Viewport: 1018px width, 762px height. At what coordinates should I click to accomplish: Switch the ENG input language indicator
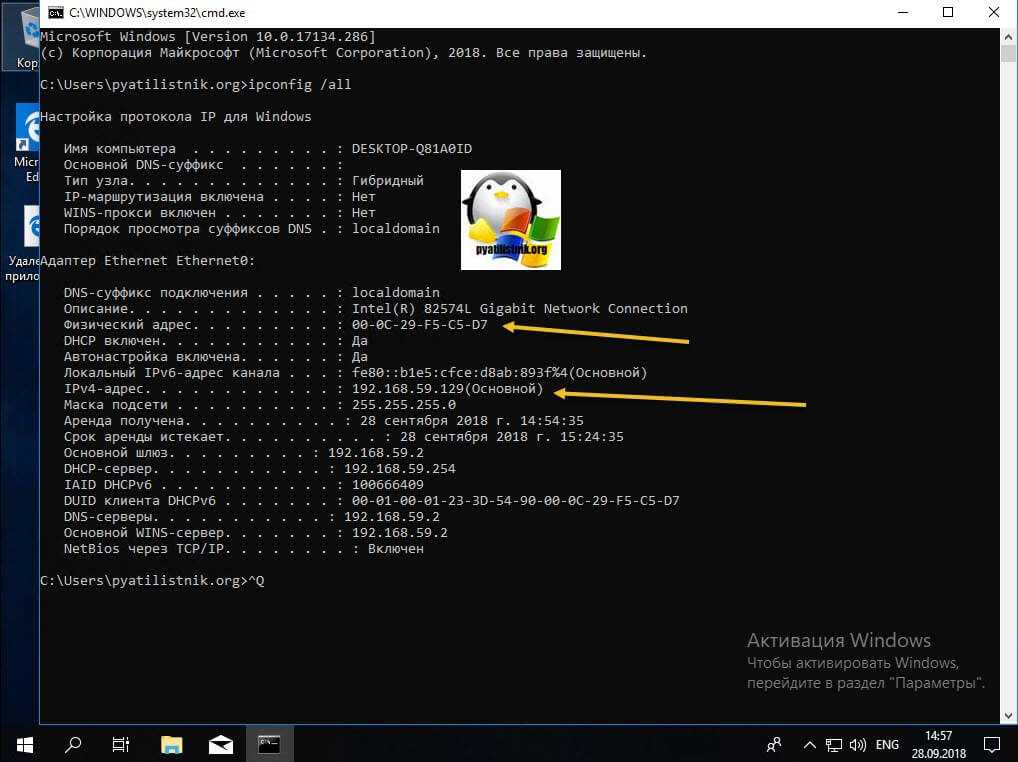point(888,745)
